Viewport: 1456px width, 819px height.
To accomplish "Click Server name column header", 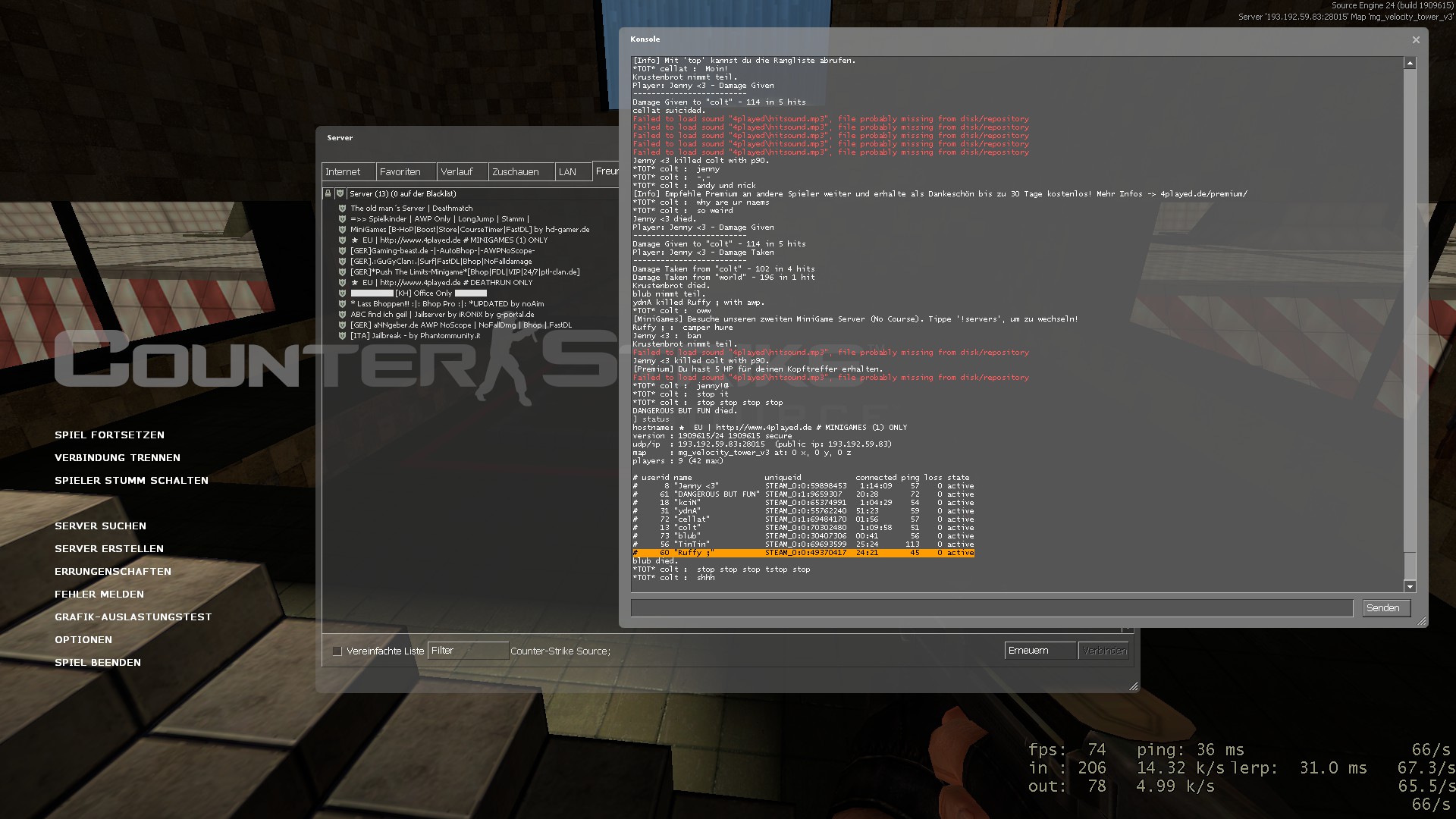I will [482, 194].
